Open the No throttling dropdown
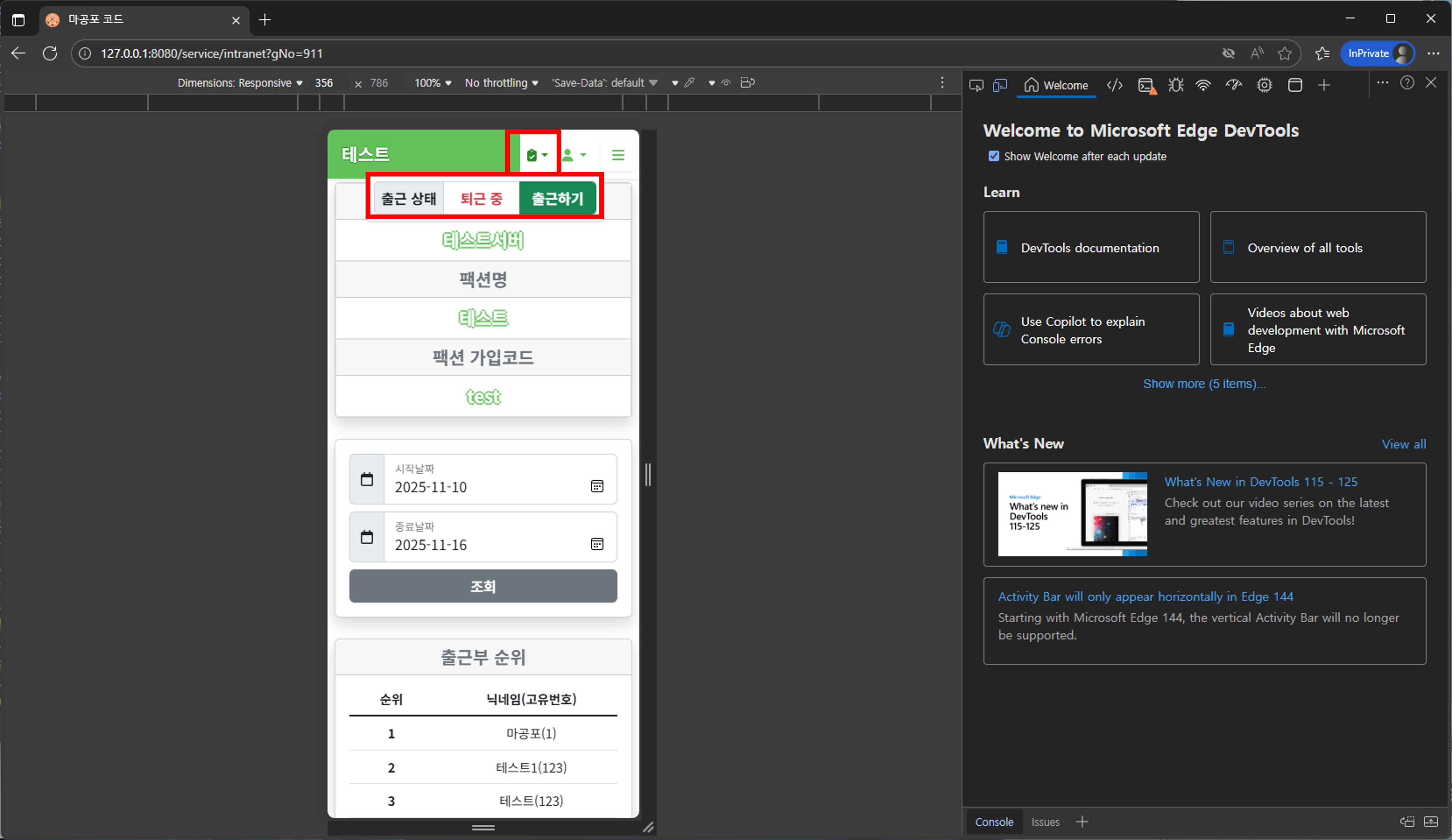This screenshot has width=1452, height=840. (500, 82)
